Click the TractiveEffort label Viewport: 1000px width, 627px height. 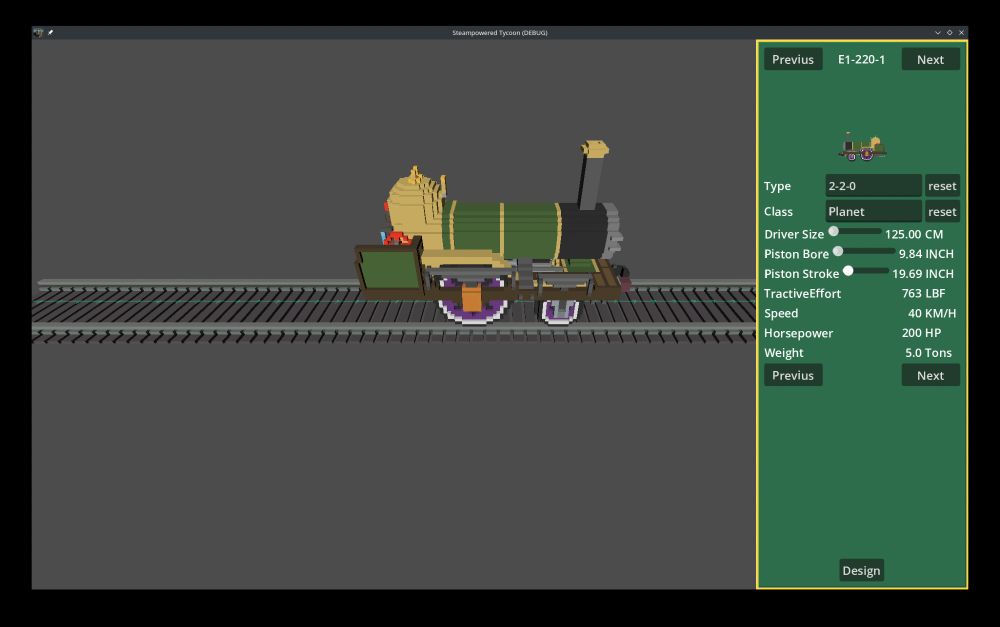[x=802, y=293]
